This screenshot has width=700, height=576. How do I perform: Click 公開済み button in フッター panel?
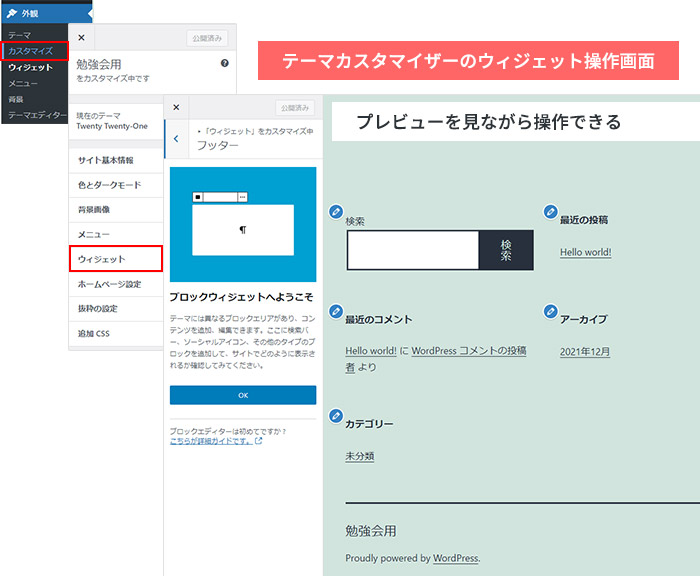(x=295, y=108)
